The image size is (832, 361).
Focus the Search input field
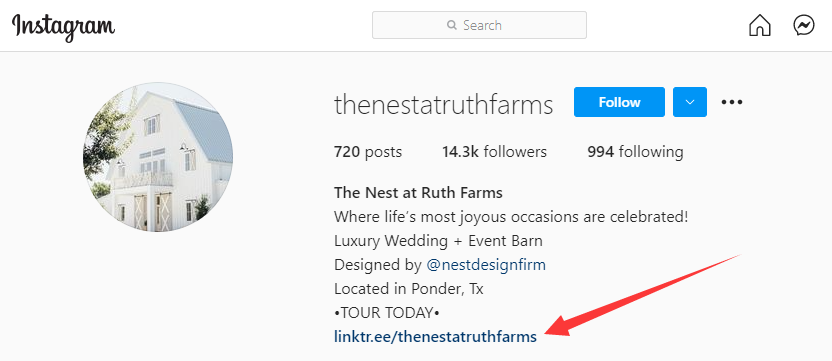coord(479,25)
